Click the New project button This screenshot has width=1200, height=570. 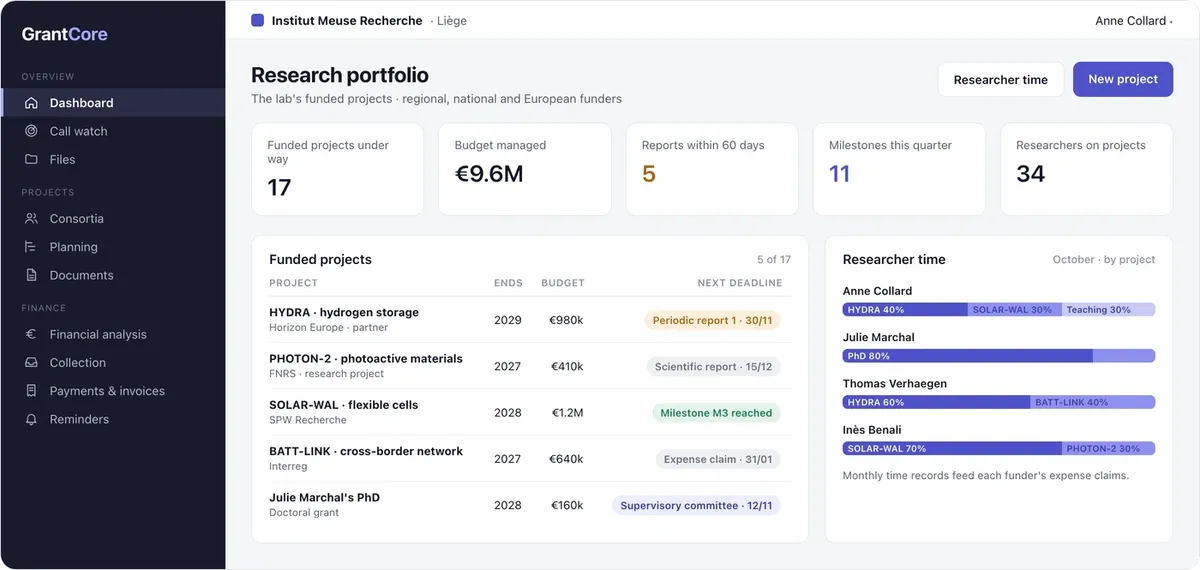coord(1123,79)
